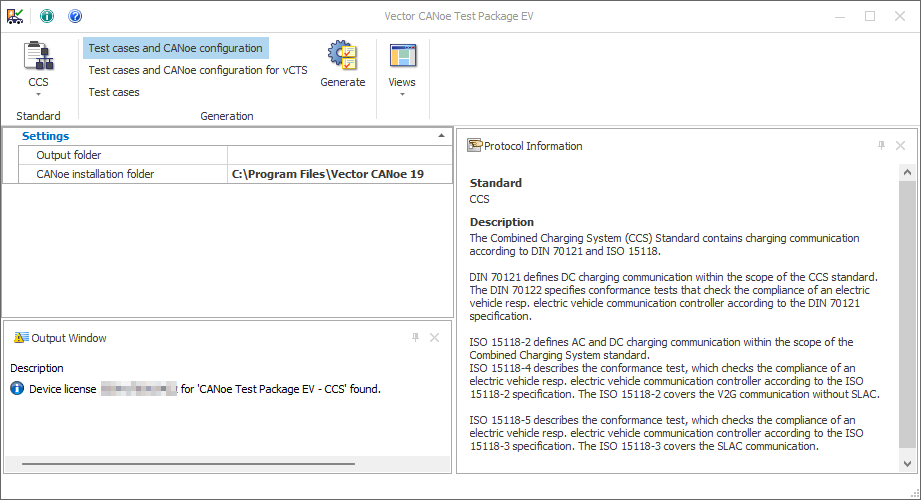Image resolution: width=921 pixels, height=500 pixels.
Task: Click the Generate gear icon
Action: click(342, 55)
